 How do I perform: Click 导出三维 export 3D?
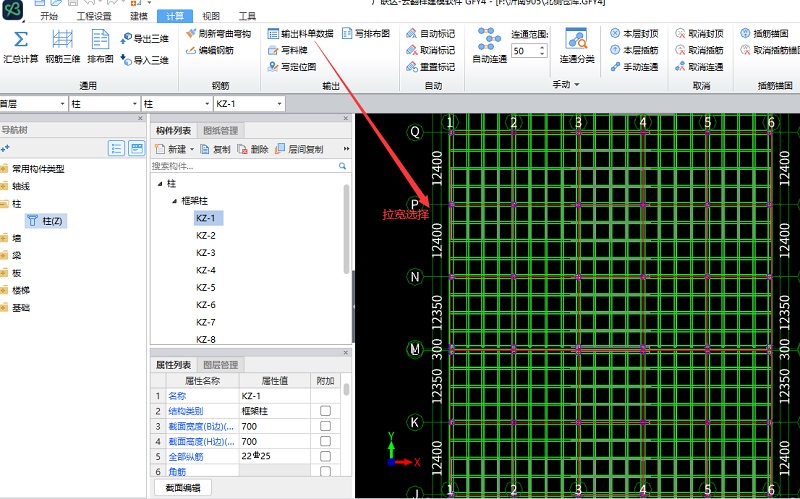pyautogui.click(x=144, y=39)
